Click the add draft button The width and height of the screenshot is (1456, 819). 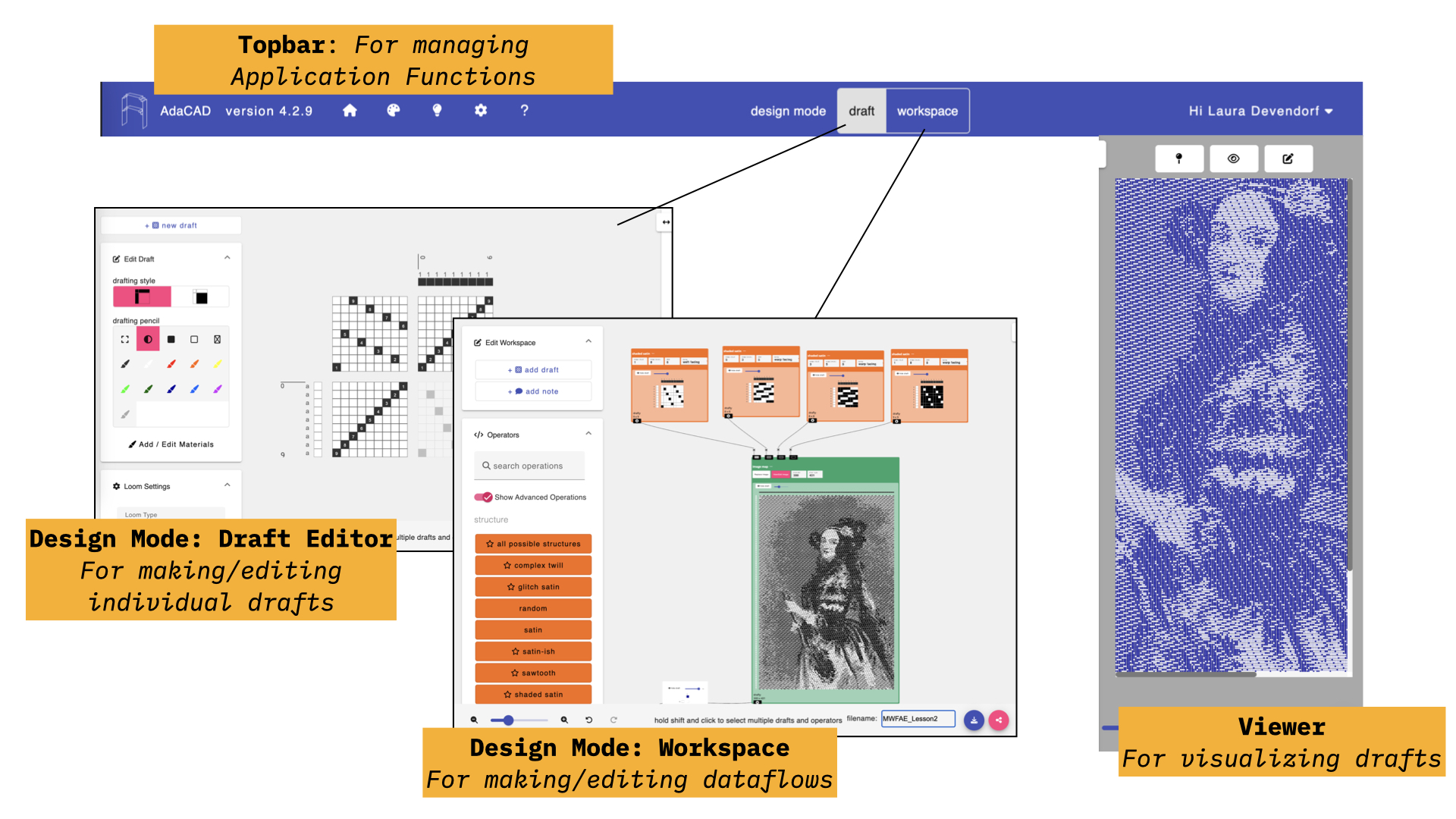pyautogui.click(x=533, y=370)
